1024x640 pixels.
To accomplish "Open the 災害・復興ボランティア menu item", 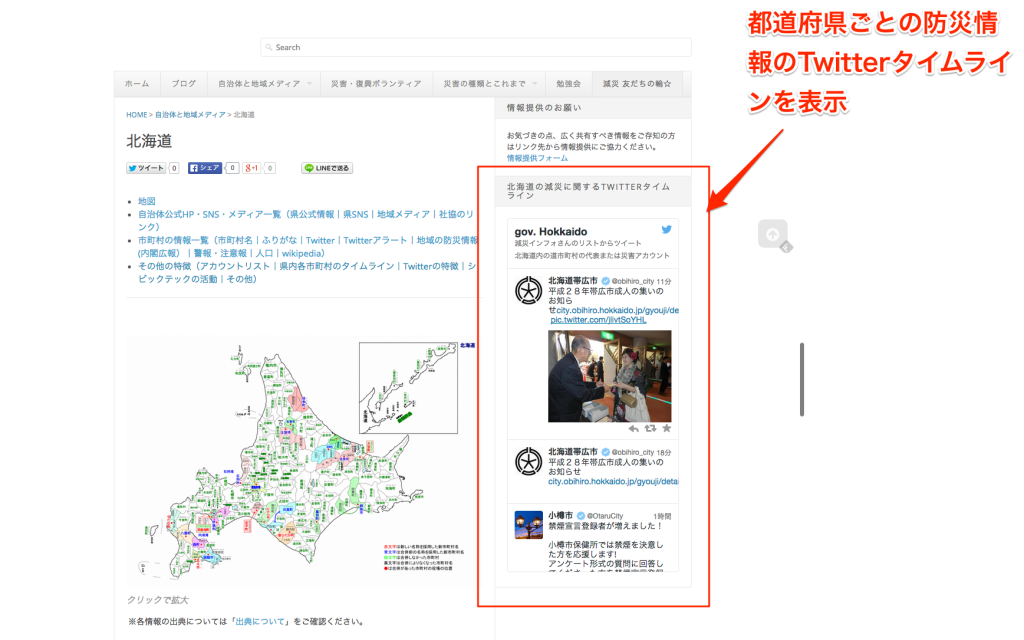I will point(376,84).
